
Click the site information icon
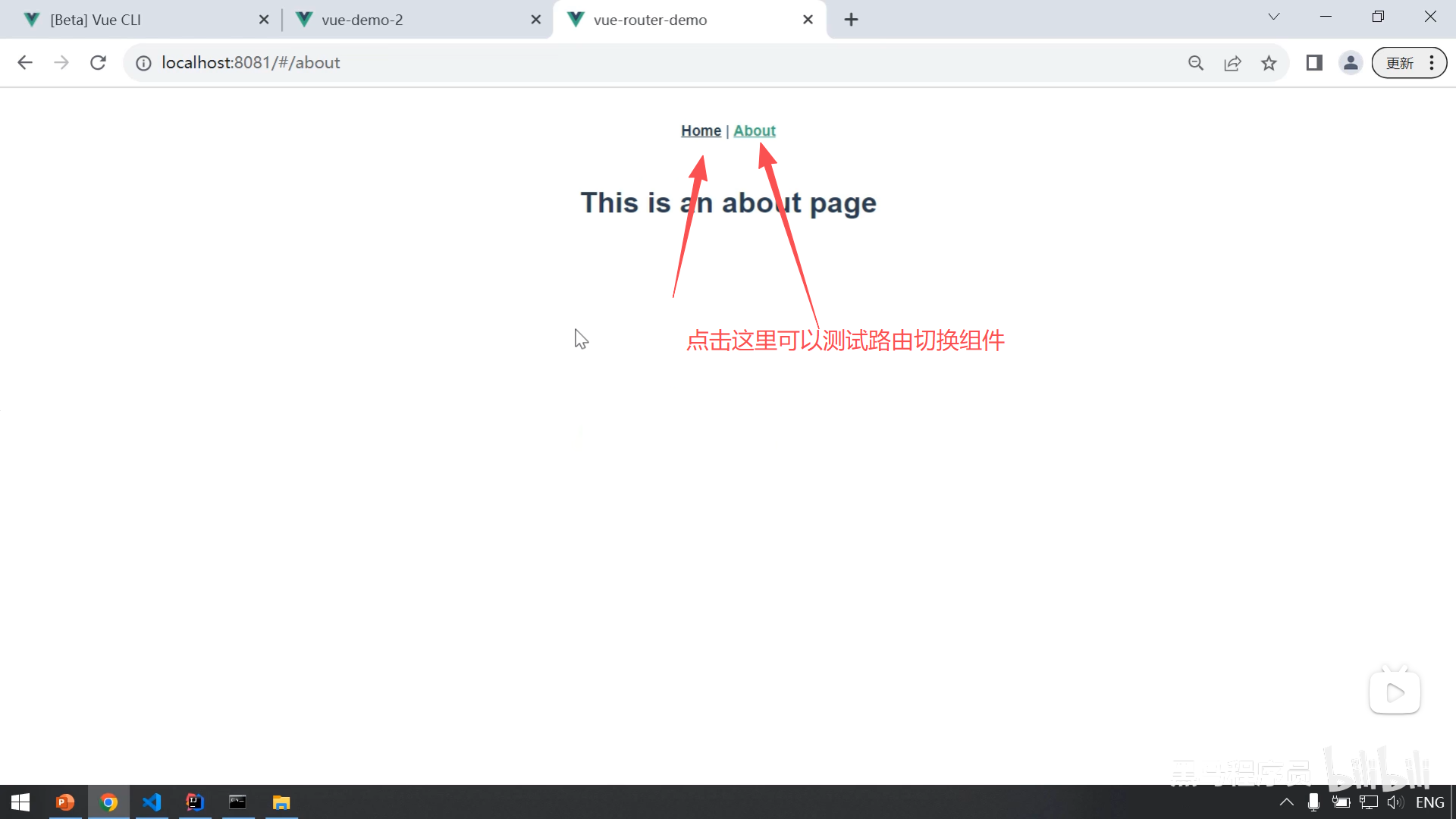(143, 63)
